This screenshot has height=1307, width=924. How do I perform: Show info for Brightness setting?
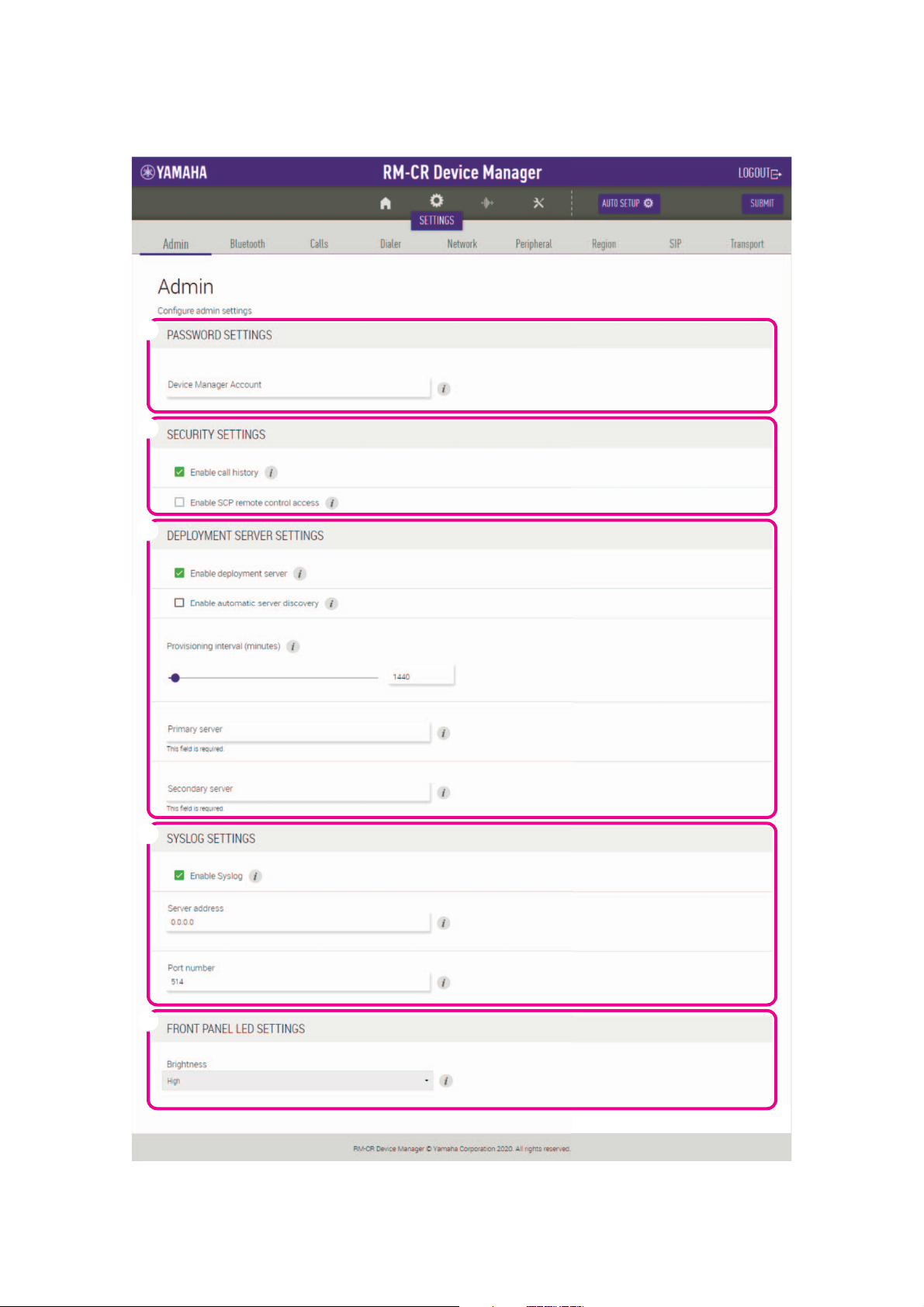tap(446, 1081)
